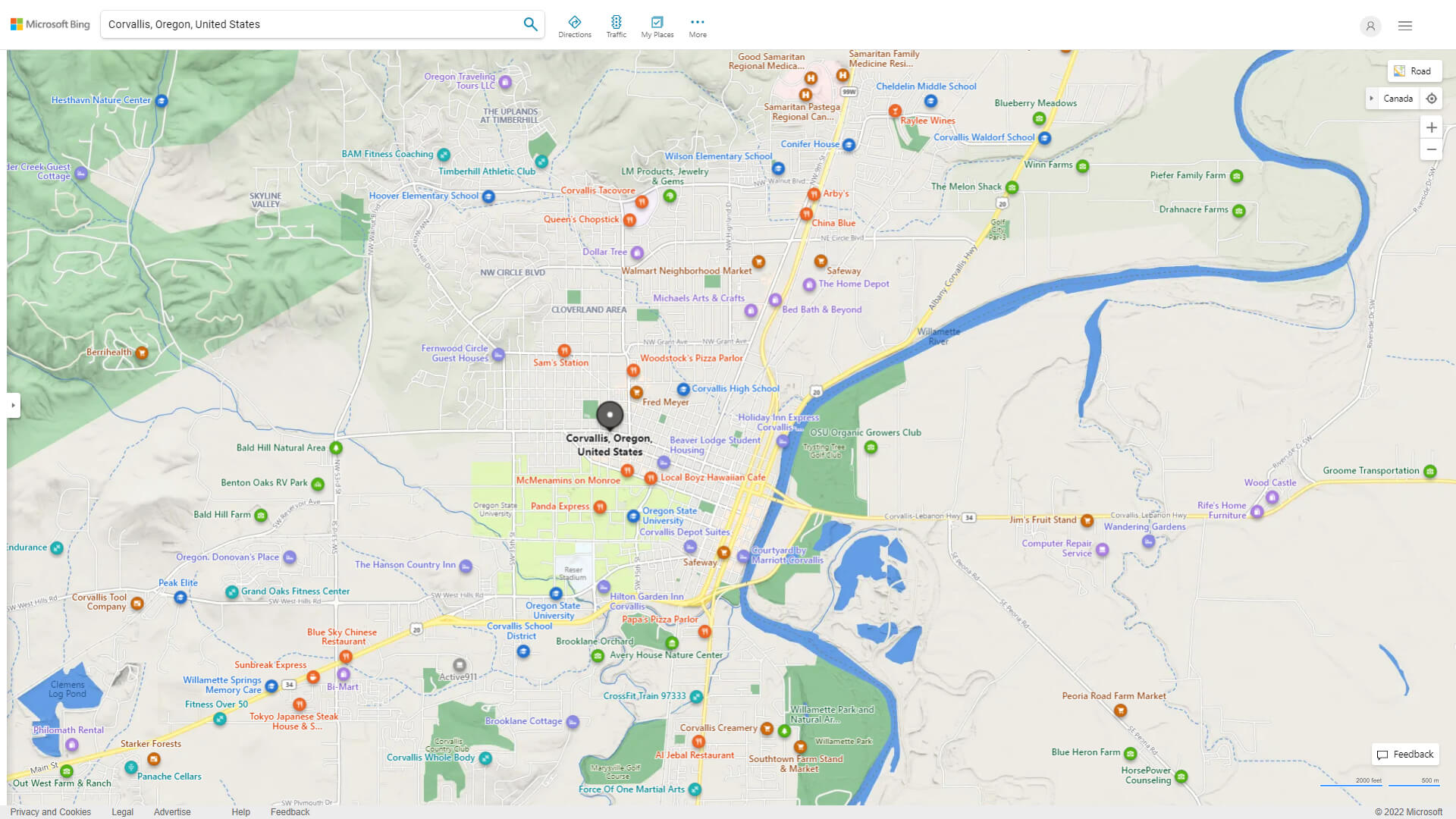Click the locate-me crosshair icon

point(1432,99)
